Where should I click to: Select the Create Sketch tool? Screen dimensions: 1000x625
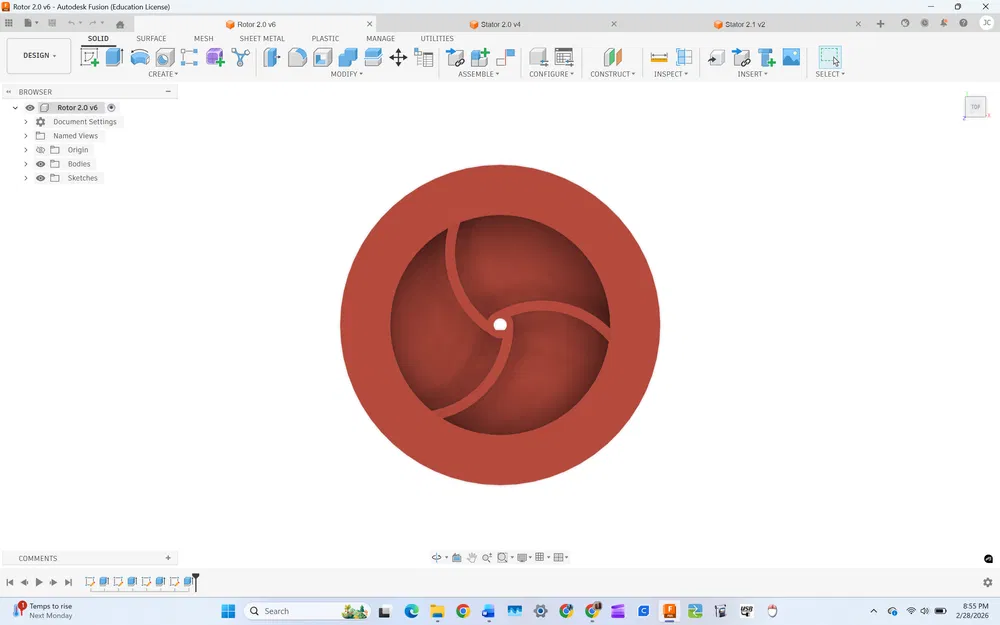click(x=89, y=57)
